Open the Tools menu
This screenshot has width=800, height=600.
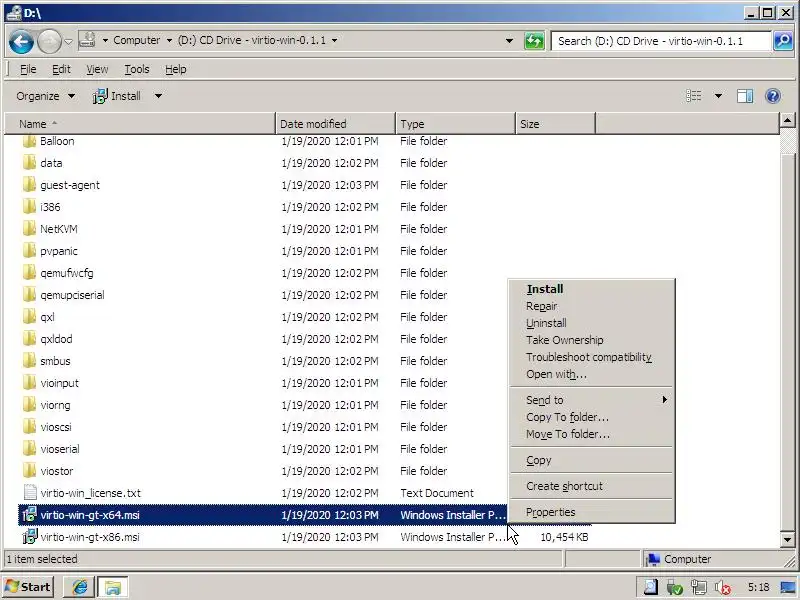[137, 69]
